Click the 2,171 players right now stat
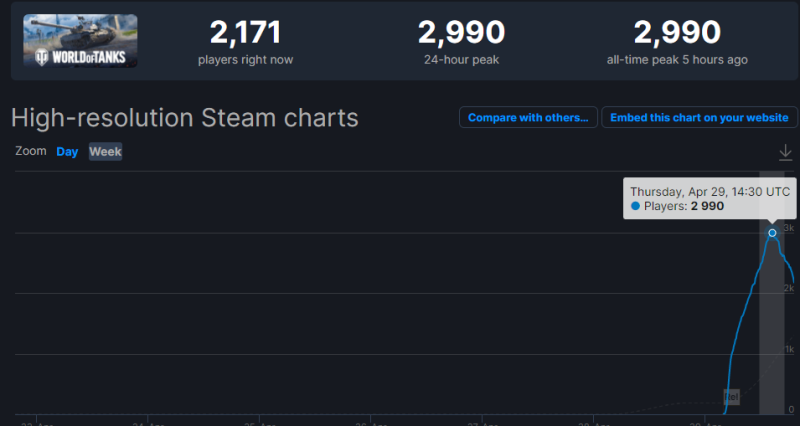800x426 pixels. (x=245, y=42)
